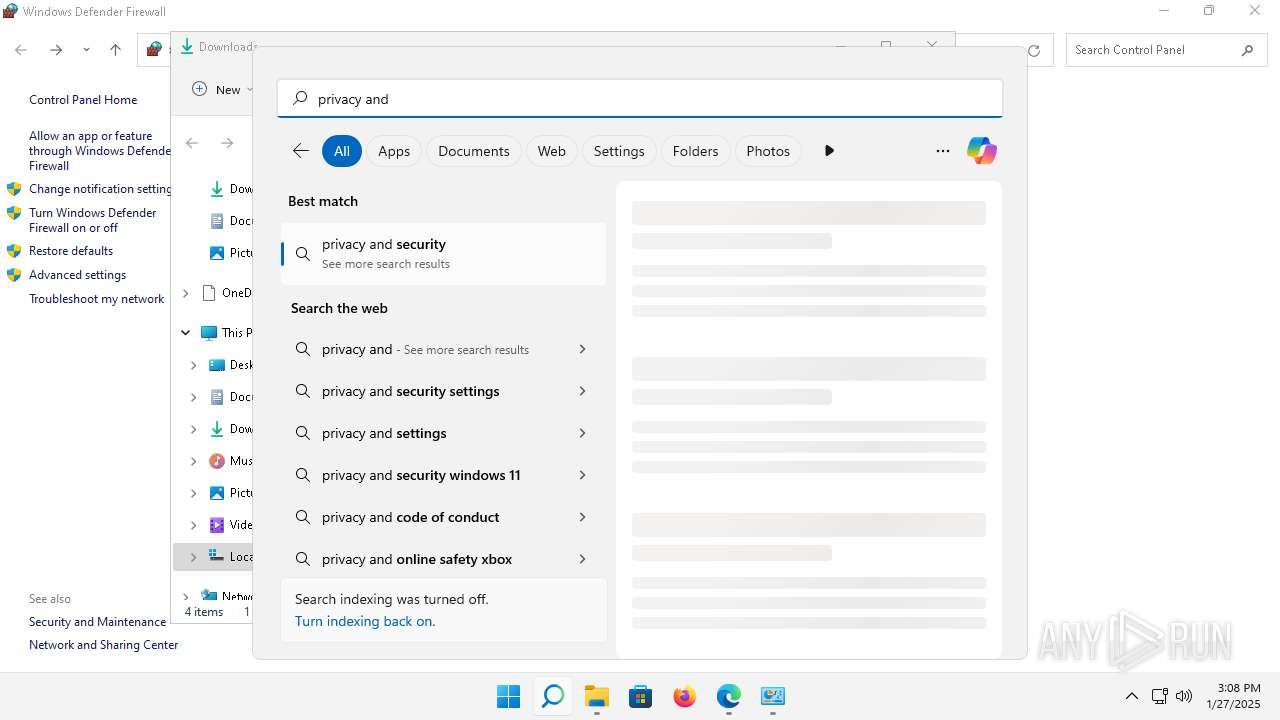Refresh the Control Panel address bar
Image resolution: width=1280 pixels, height=720 pixels.
click(1034, 50)
